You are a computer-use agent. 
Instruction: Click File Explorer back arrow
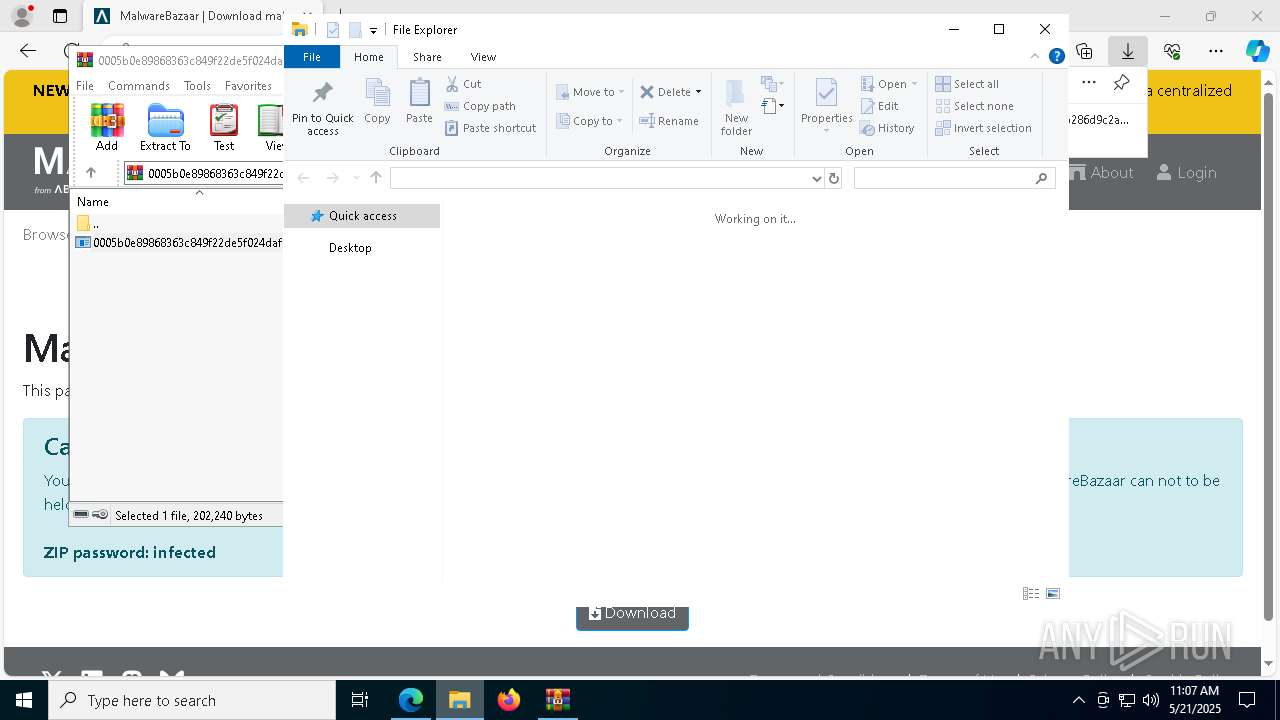(303, 178)
